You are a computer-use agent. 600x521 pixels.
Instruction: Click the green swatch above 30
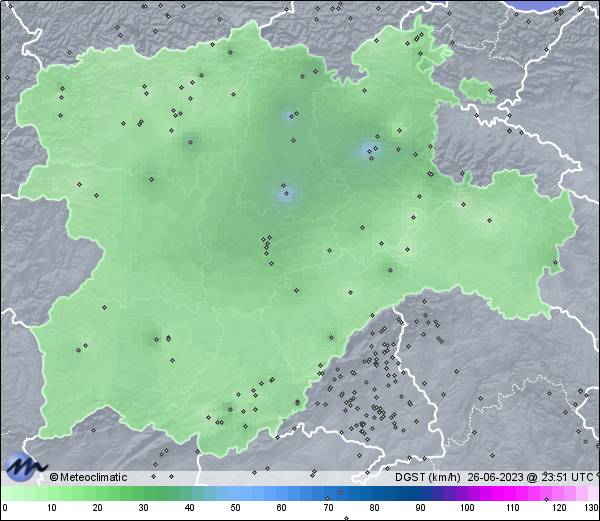pyautogui.click(x=143, y=494)
